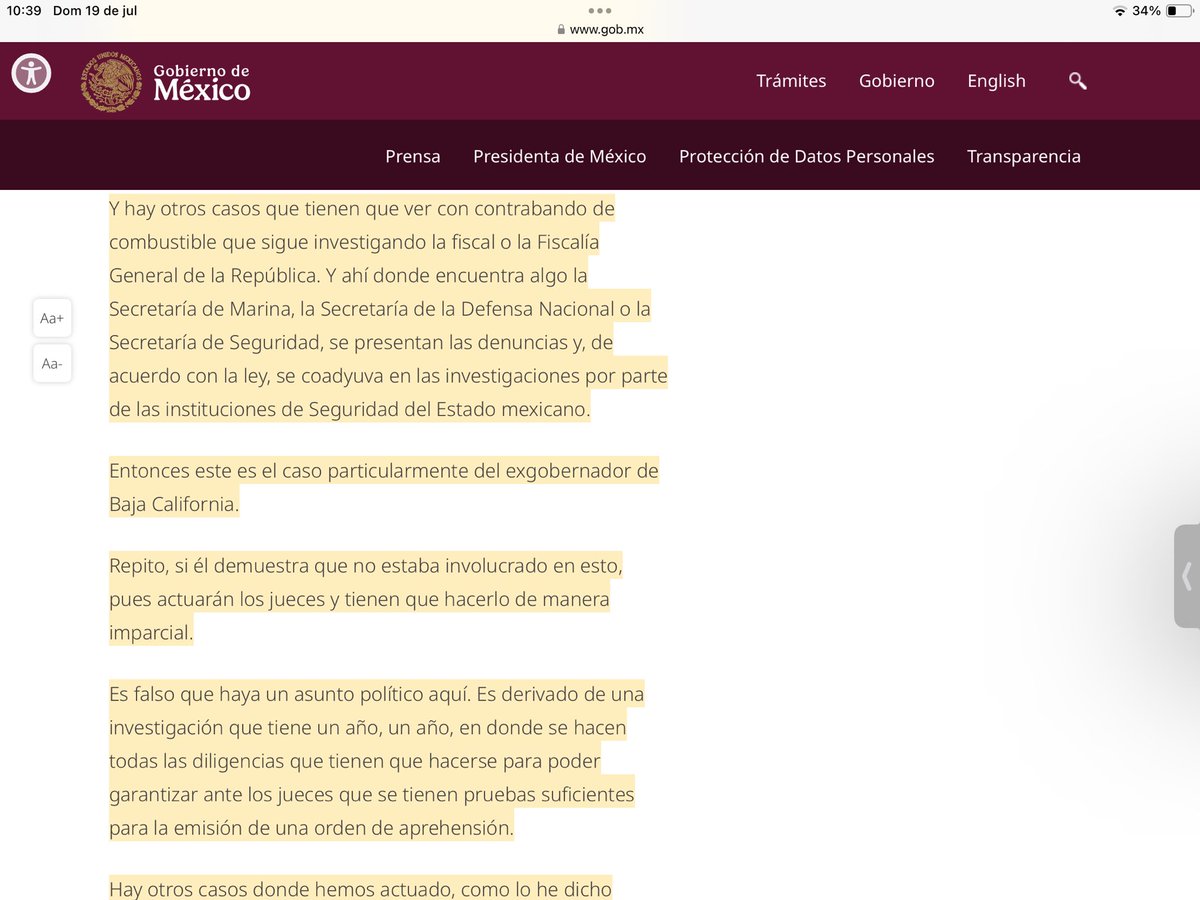Screen dimensions: 1200x900
Task: Increase text size with Aa+ button
Action: [52, 318]
